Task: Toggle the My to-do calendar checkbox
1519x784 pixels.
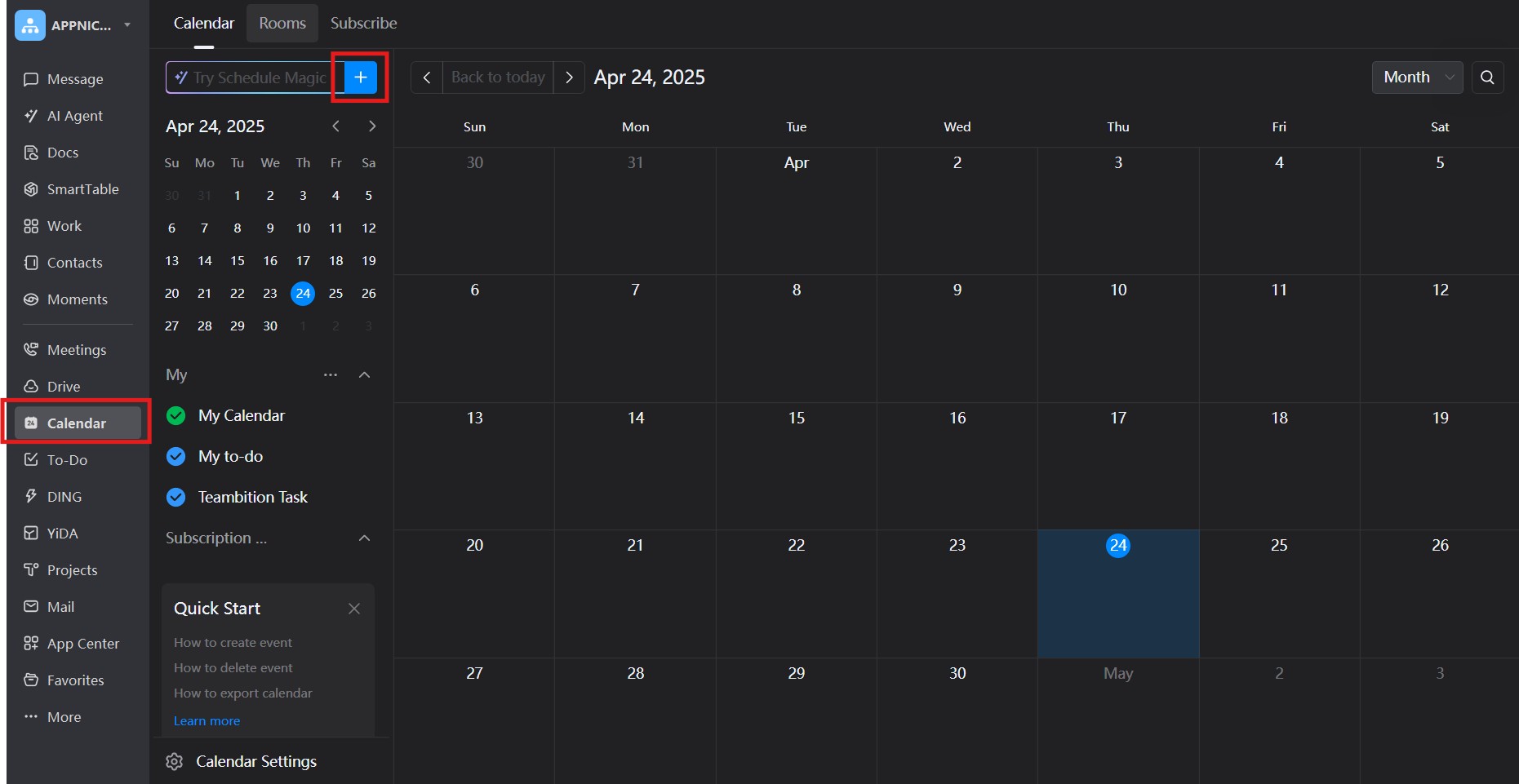Action: (x=175, y=457)
